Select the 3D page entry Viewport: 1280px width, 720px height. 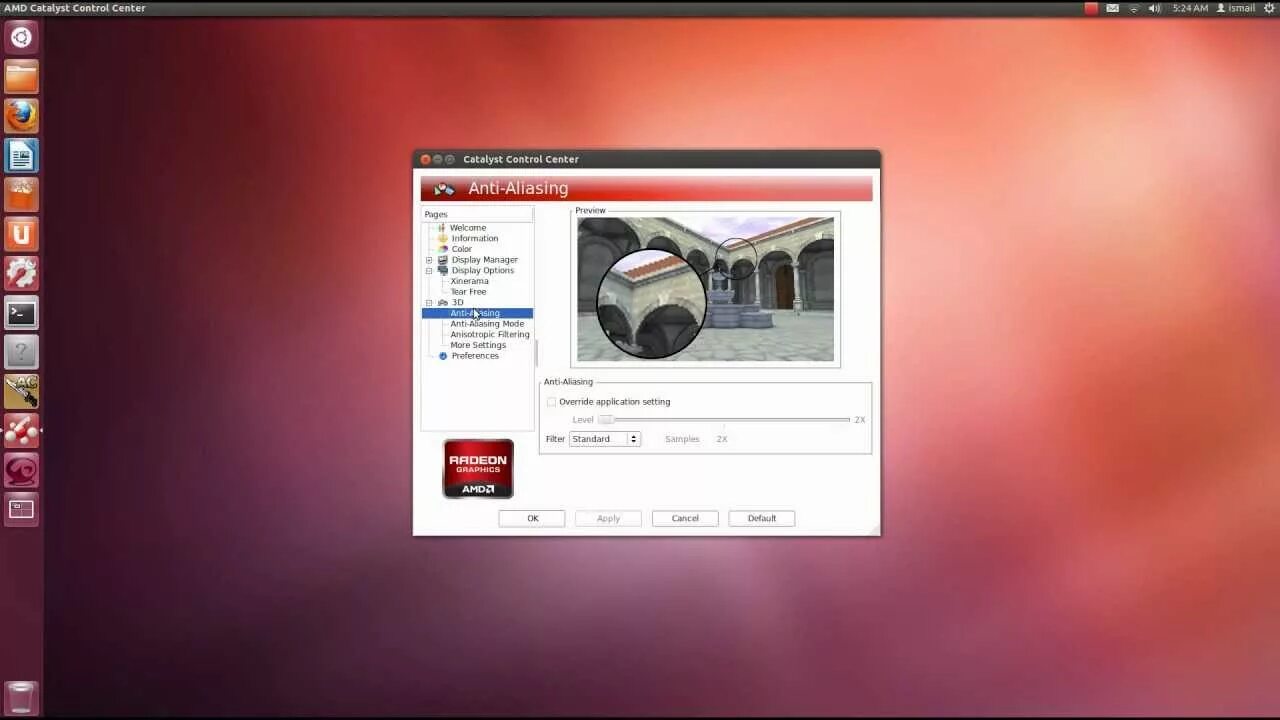pos(457,302)
